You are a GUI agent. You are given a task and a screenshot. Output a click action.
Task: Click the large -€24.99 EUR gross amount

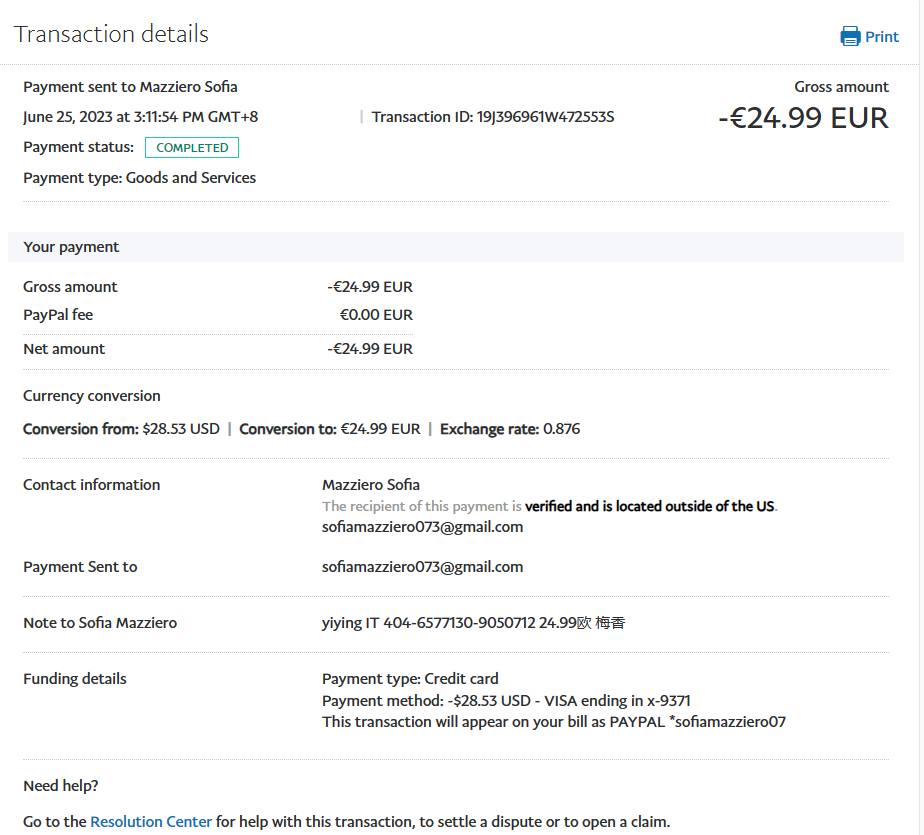coord(803,118)
